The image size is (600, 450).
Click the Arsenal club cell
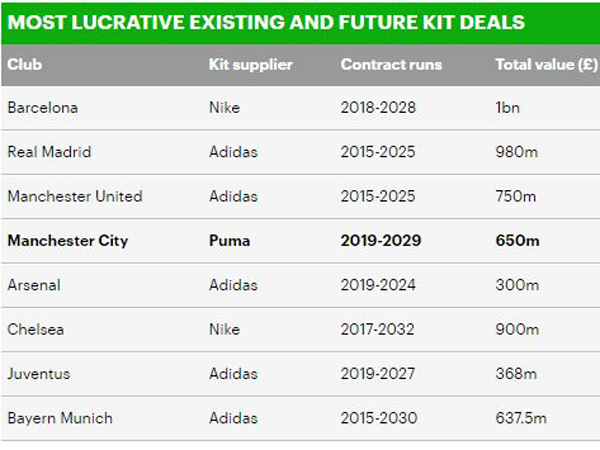[34, 285]
